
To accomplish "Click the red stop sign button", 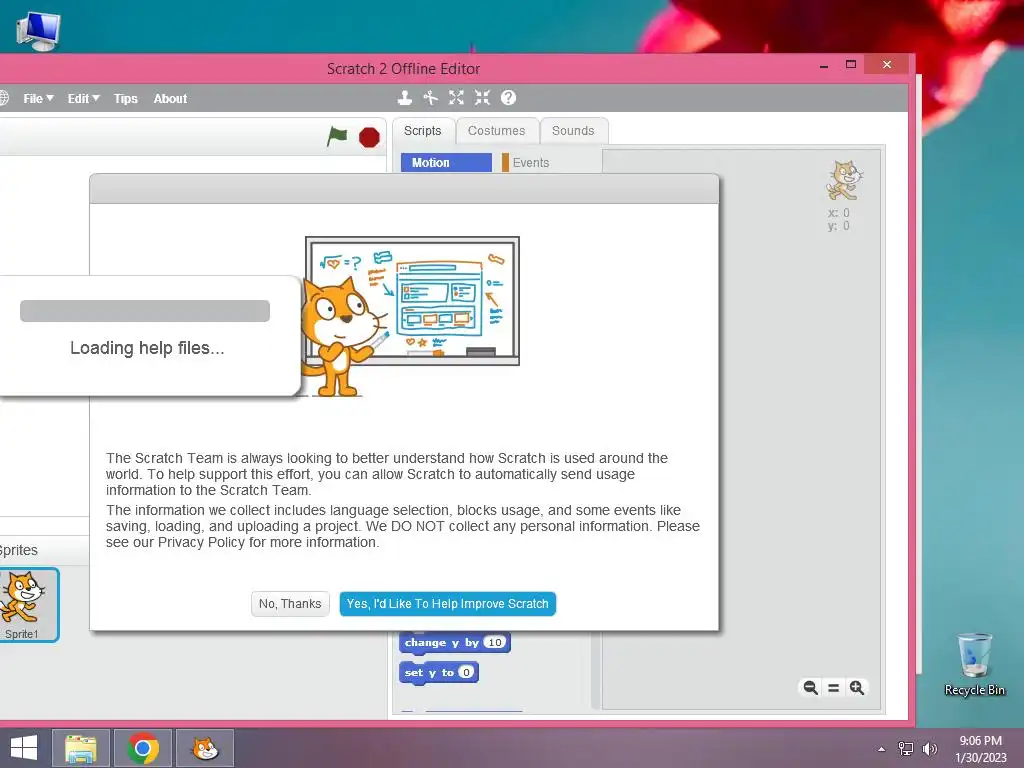I will 369,137.
